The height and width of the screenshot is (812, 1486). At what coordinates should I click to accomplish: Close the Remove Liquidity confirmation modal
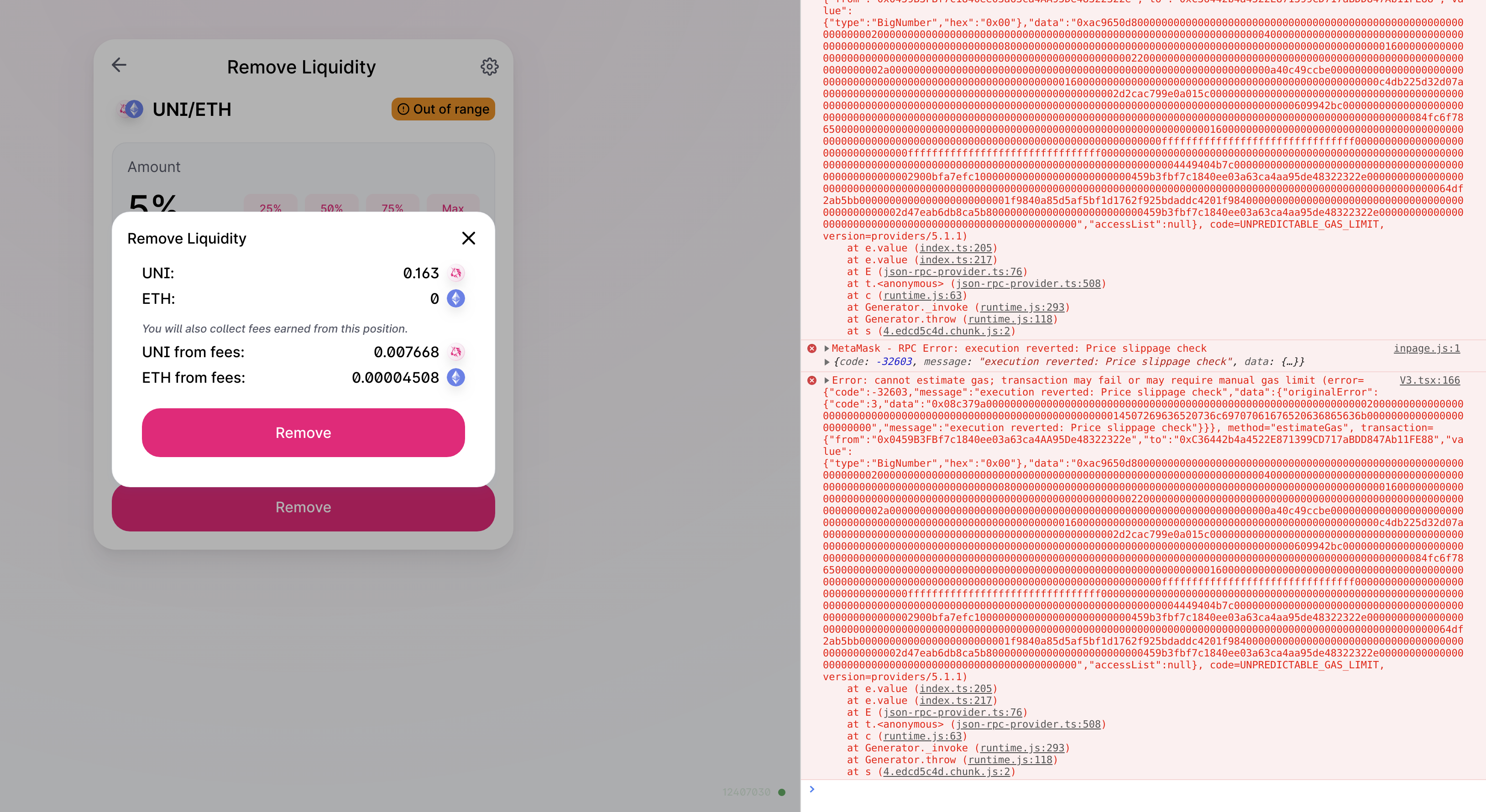[468, 238]
